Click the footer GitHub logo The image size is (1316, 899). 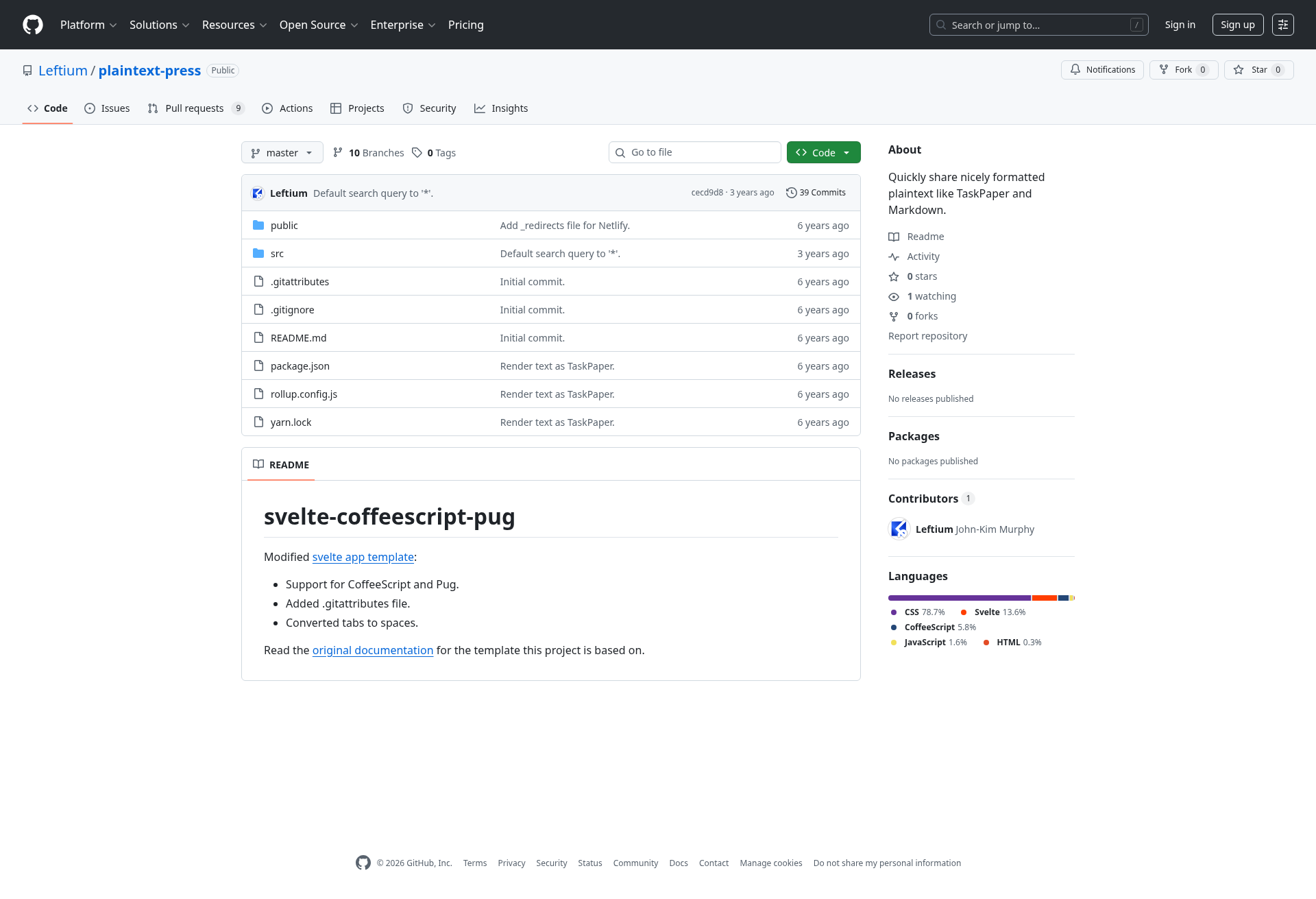363,863
